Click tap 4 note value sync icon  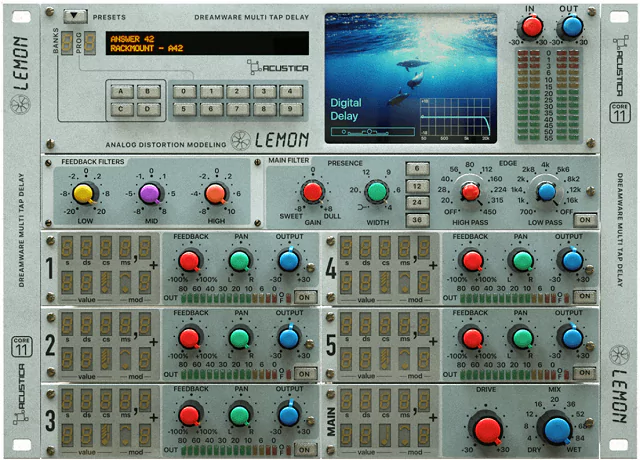pos(385,282)
